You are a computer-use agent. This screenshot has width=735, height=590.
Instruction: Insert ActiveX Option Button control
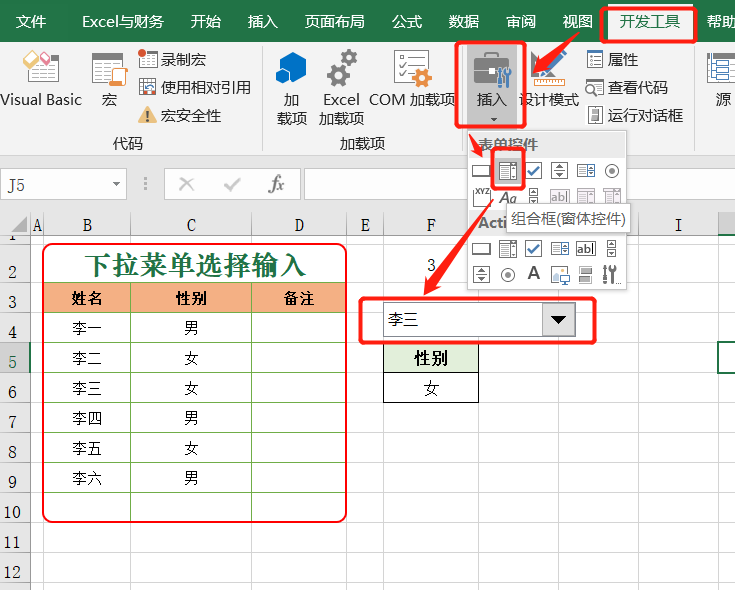[508, 275]
